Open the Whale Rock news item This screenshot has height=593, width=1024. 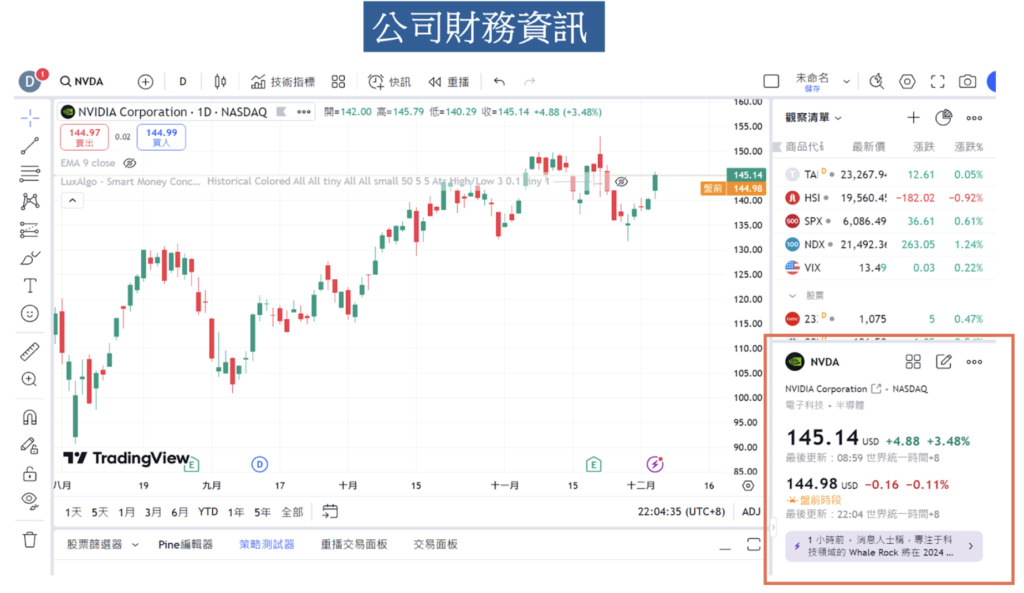pos(884,546)
